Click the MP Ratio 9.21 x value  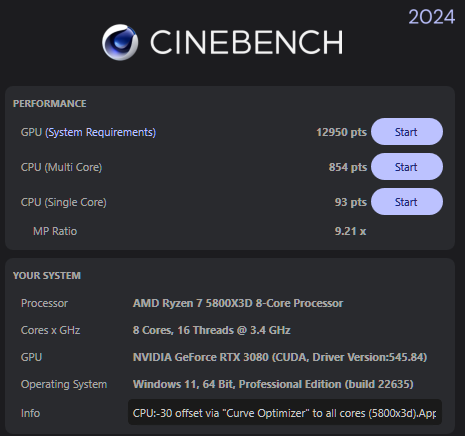coord(350,231)
